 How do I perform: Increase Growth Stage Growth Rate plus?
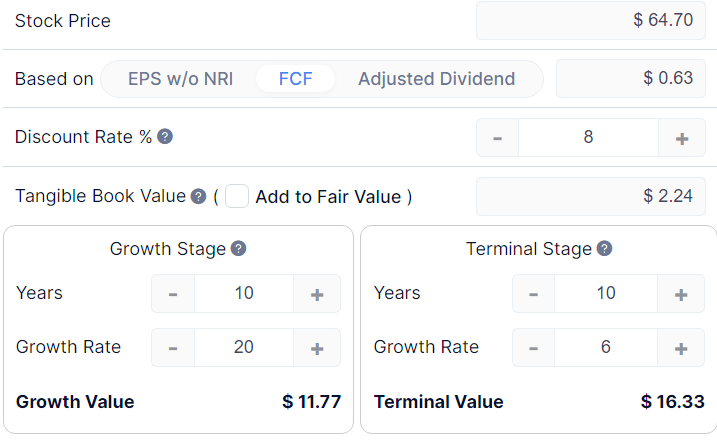click(317, 348)
